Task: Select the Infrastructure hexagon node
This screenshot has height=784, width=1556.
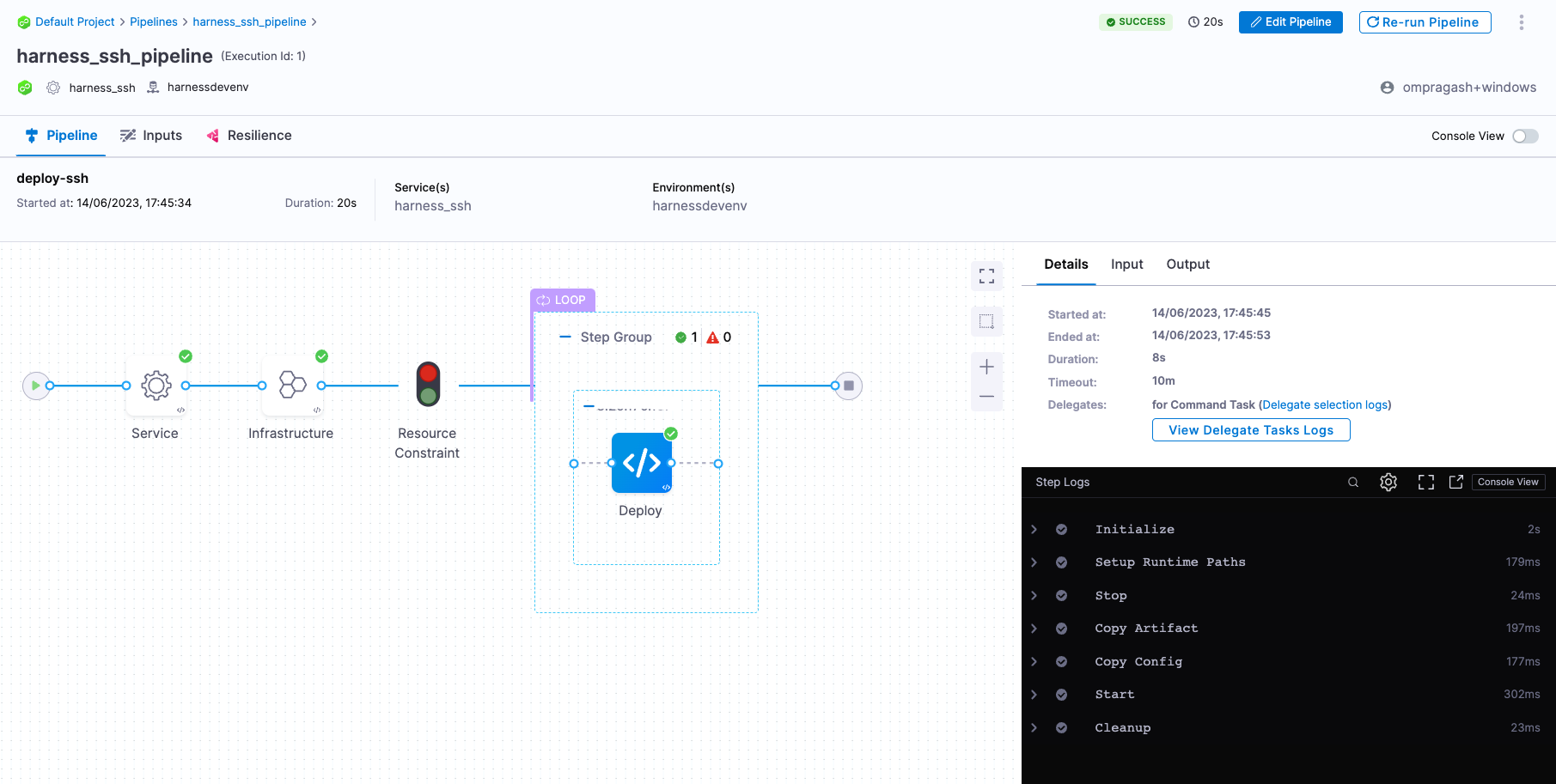Action: (x=292, y=386)
